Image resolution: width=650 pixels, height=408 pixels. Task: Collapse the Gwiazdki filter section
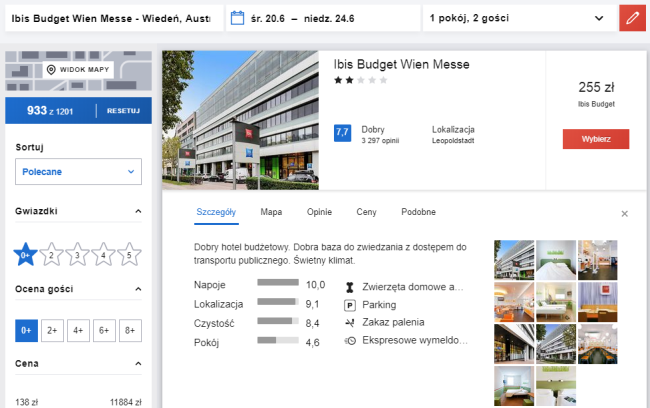pyautogui.click(x=137, y=212)
